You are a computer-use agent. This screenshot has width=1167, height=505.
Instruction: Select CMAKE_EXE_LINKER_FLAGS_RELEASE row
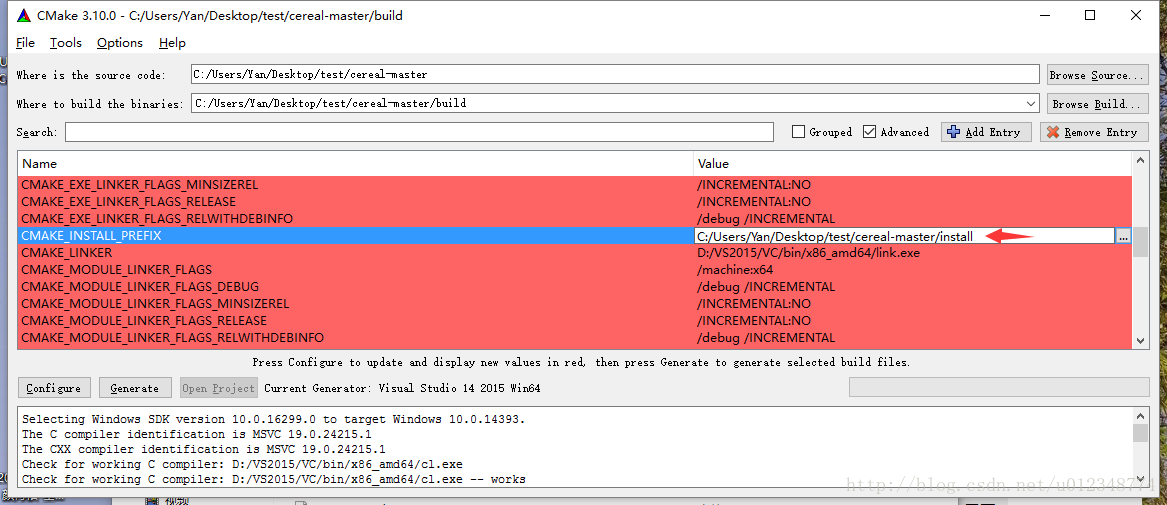(575, 202)
